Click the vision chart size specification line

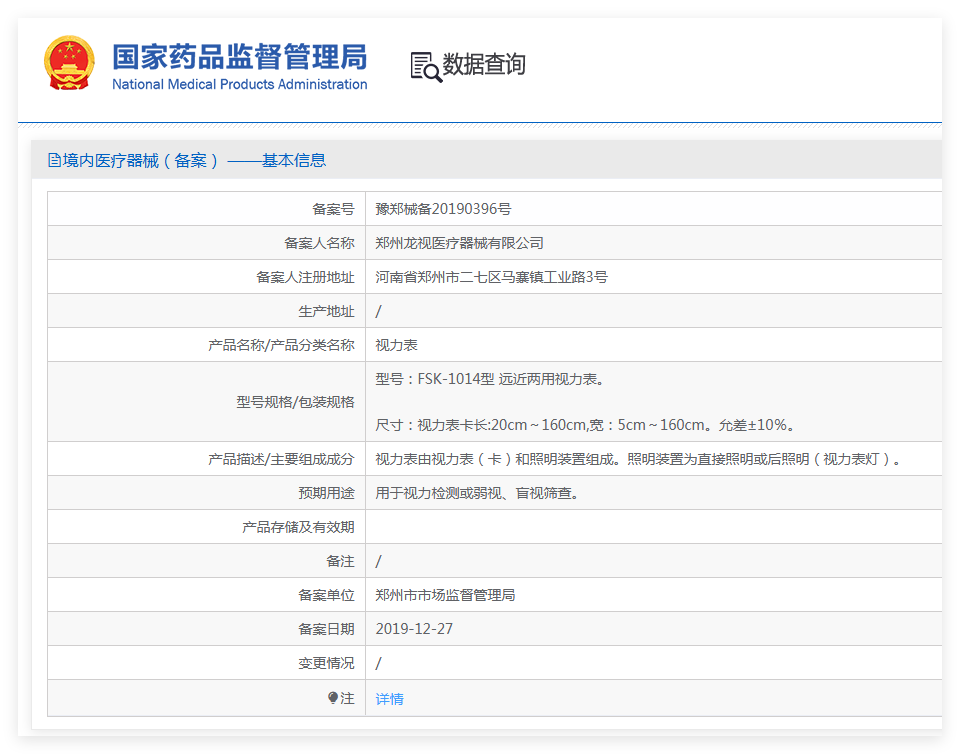585,425
